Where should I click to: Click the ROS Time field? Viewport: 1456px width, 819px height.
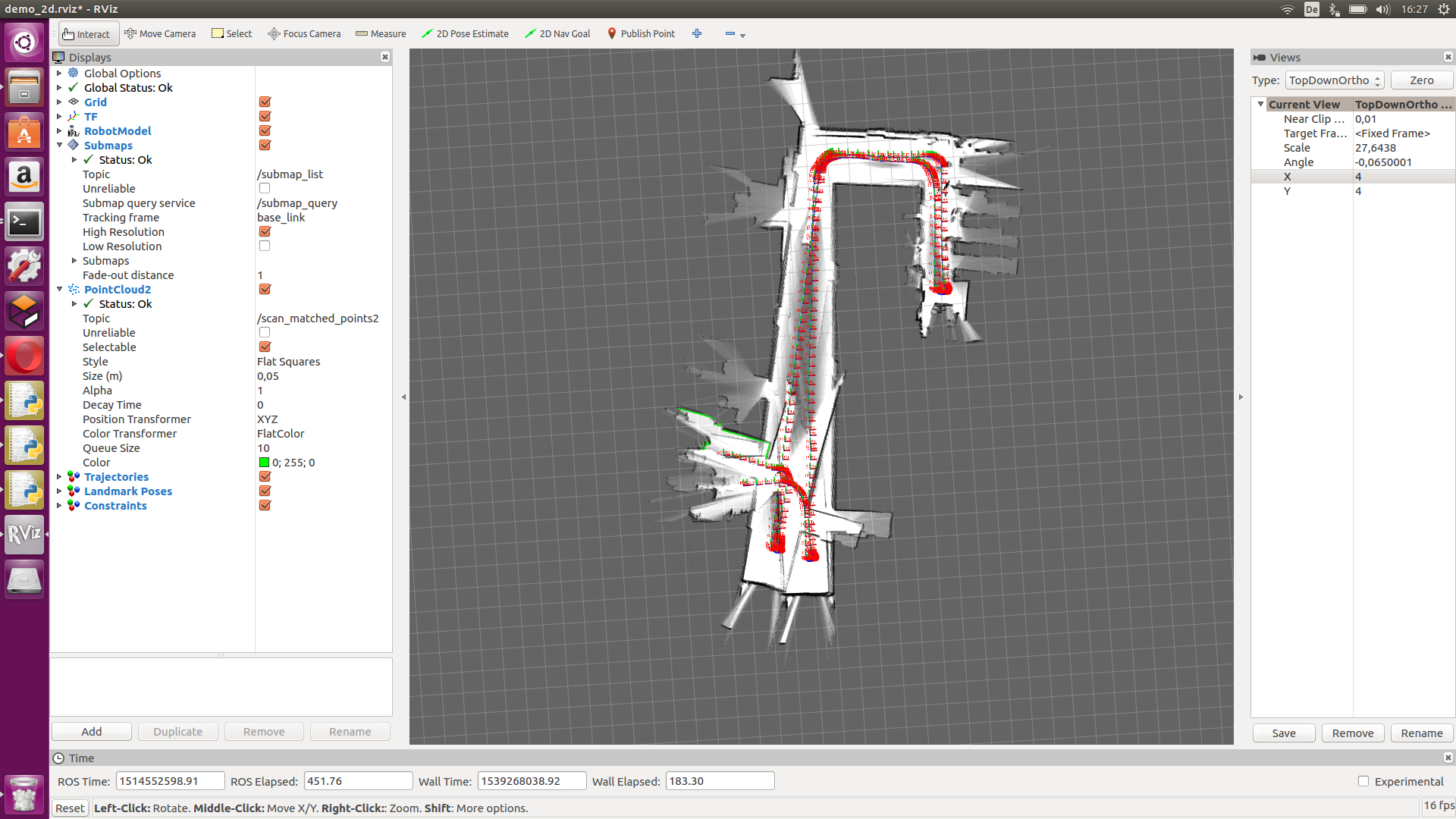pyautogui.click(x=170, y=781)
